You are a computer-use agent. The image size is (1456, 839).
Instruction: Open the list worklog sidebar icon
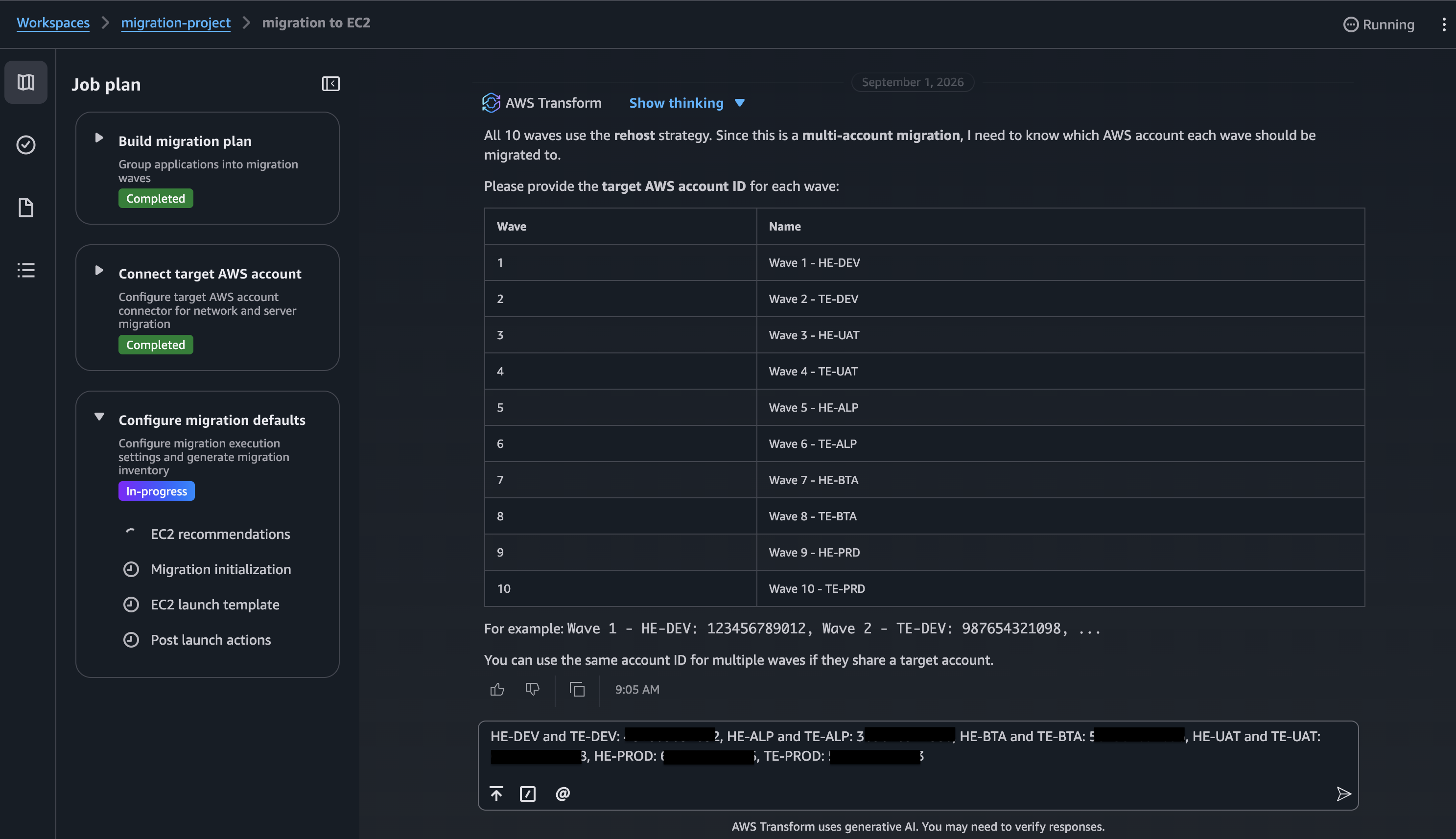coord(26,270)
